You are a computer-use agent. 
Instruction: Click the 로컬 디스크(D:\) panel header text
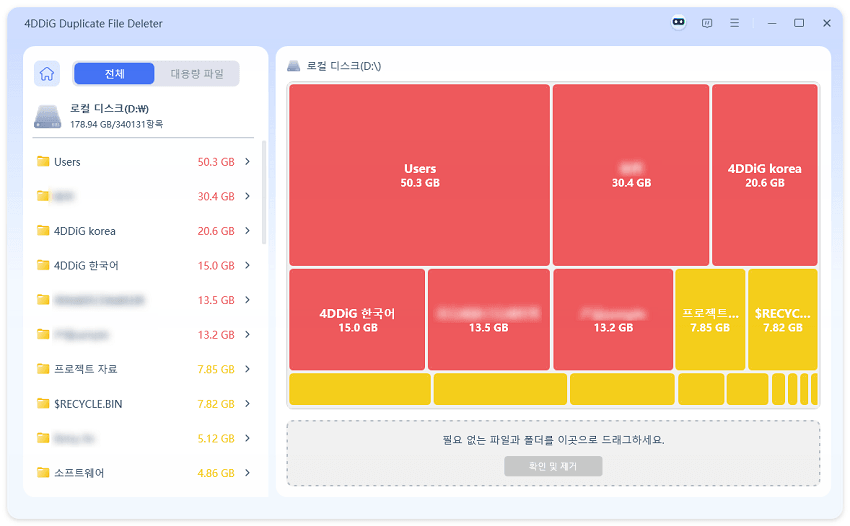[344, 66]
